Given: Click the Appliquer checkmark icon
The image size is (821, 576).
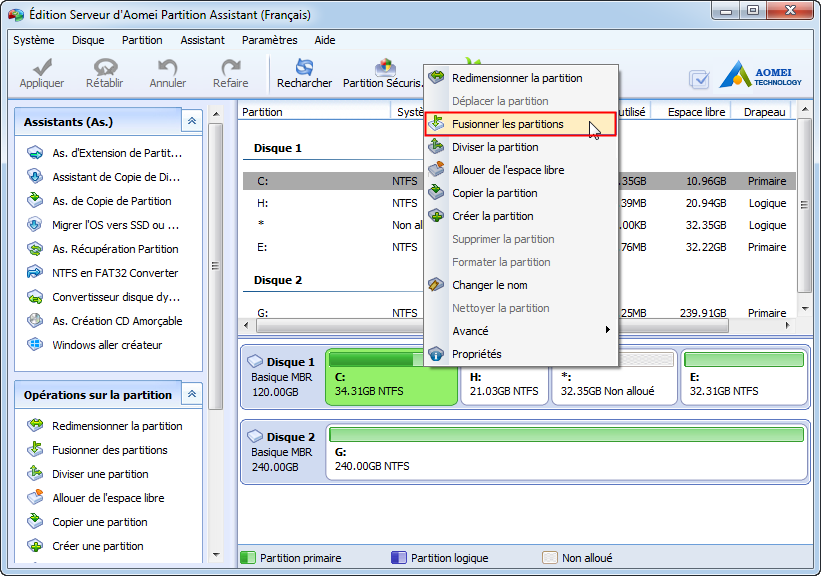Looking at the screenshot, I should point(42,67).
